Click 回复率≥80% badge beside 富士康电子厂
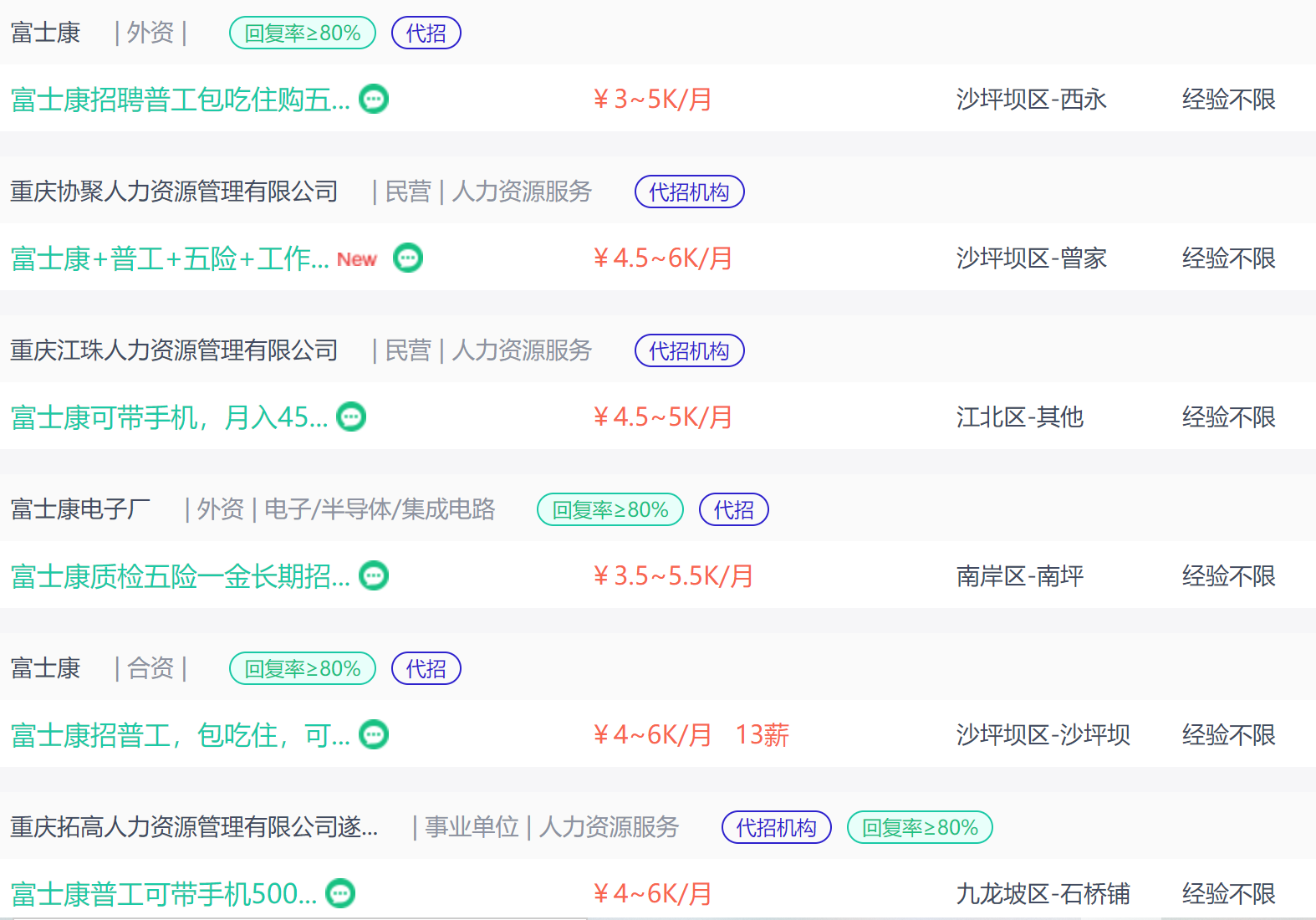Image resolution: width=1316 pixels, height=920 pixels. tap(610, 510)
